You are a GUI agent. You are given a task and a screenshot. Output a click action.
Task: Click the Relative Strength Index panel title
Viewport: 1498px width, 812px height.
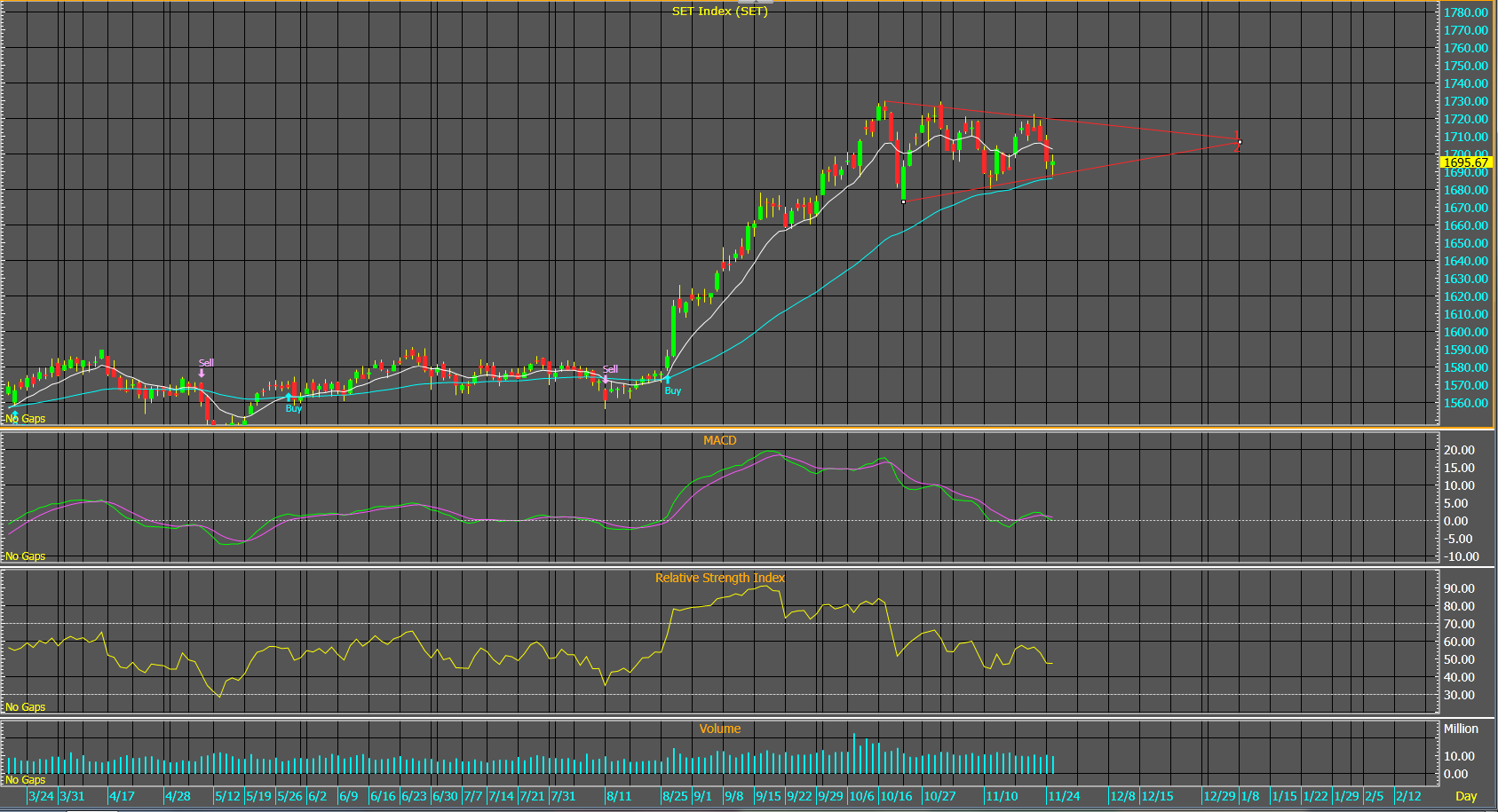pyautogui.click(x=719, y=578)
